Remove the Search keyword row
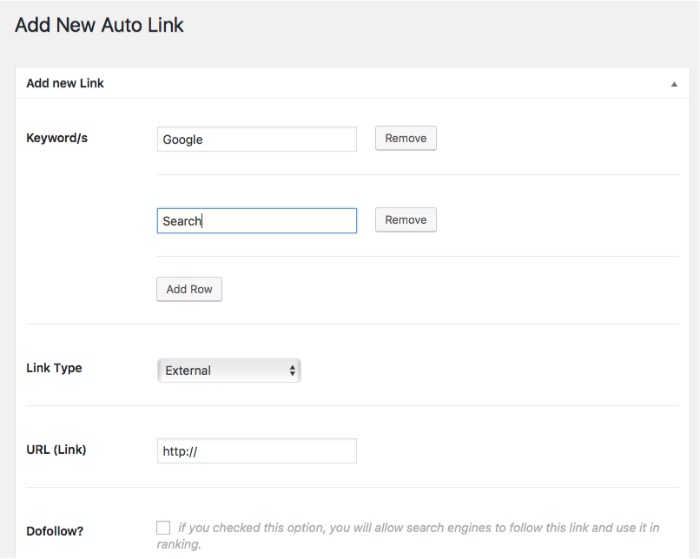This screenshot has height=559, width=700. pos(405,219)
